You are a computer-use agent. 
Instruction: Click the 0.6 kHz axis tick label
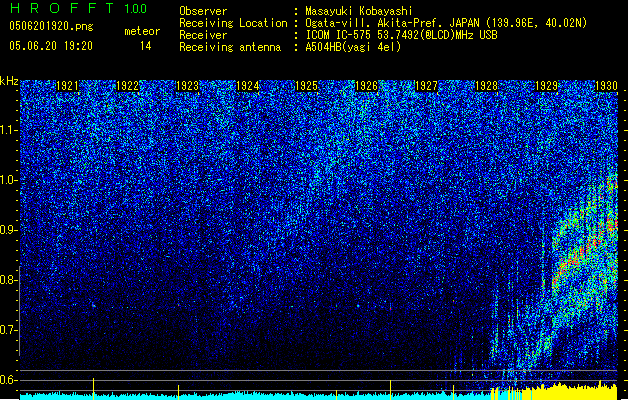(8, 380)
